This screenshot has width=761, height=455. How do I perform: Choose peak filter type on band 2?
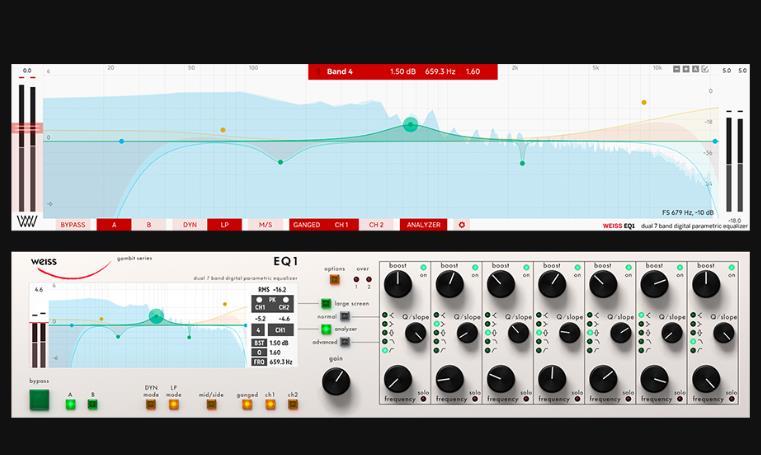click(436, 333)
